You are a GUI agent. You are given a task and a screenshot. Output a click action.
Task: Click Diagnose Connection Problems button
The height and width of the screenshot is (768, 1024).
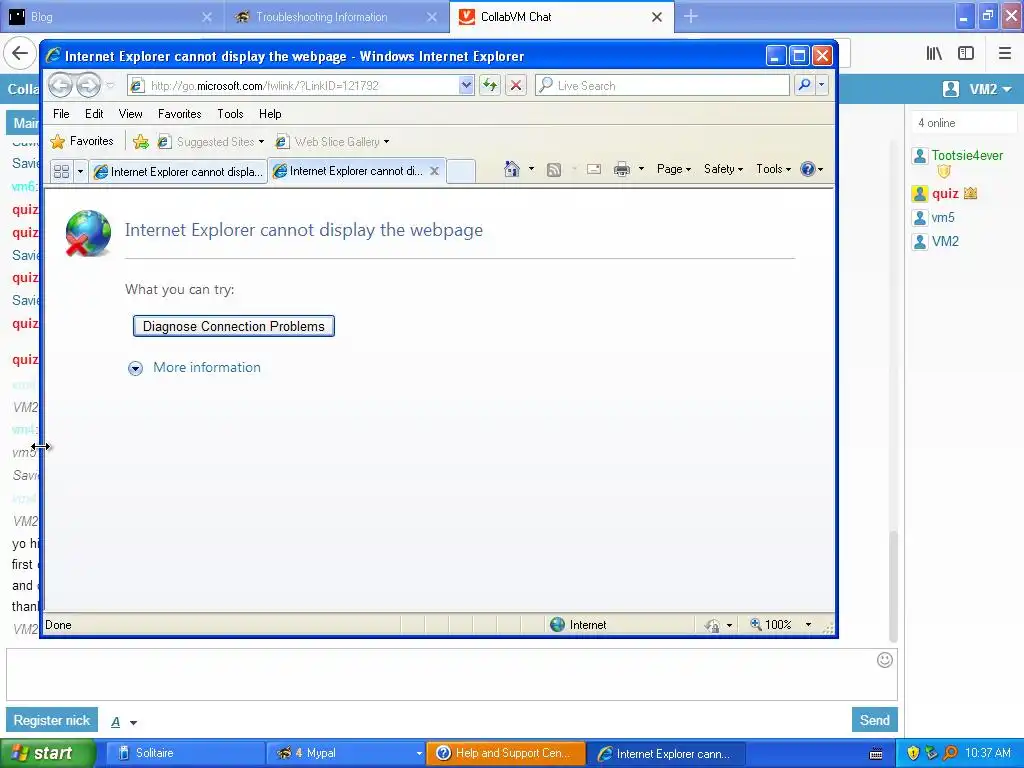(x=234, y=326)
